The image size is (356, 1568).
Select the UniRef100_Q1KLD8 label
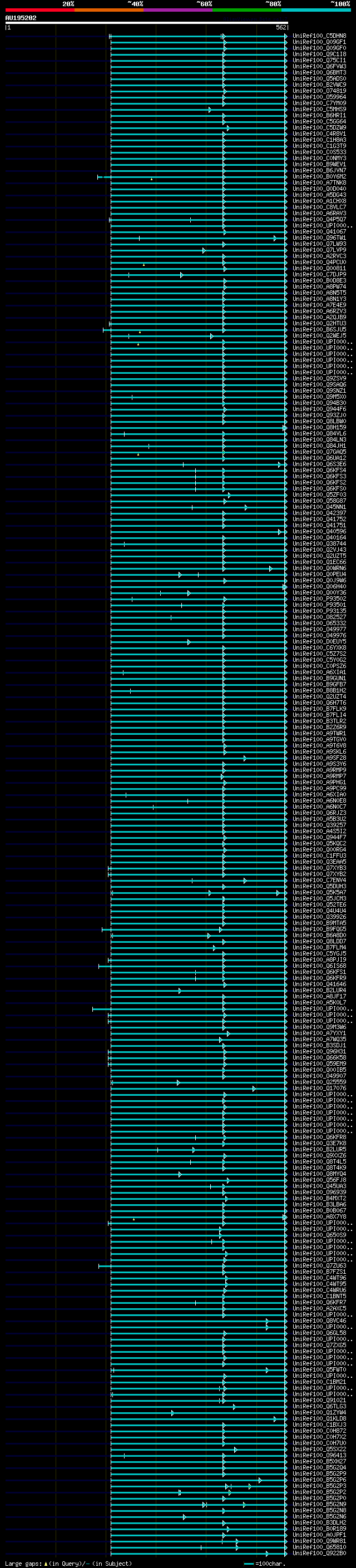[x=319, y=1418]
